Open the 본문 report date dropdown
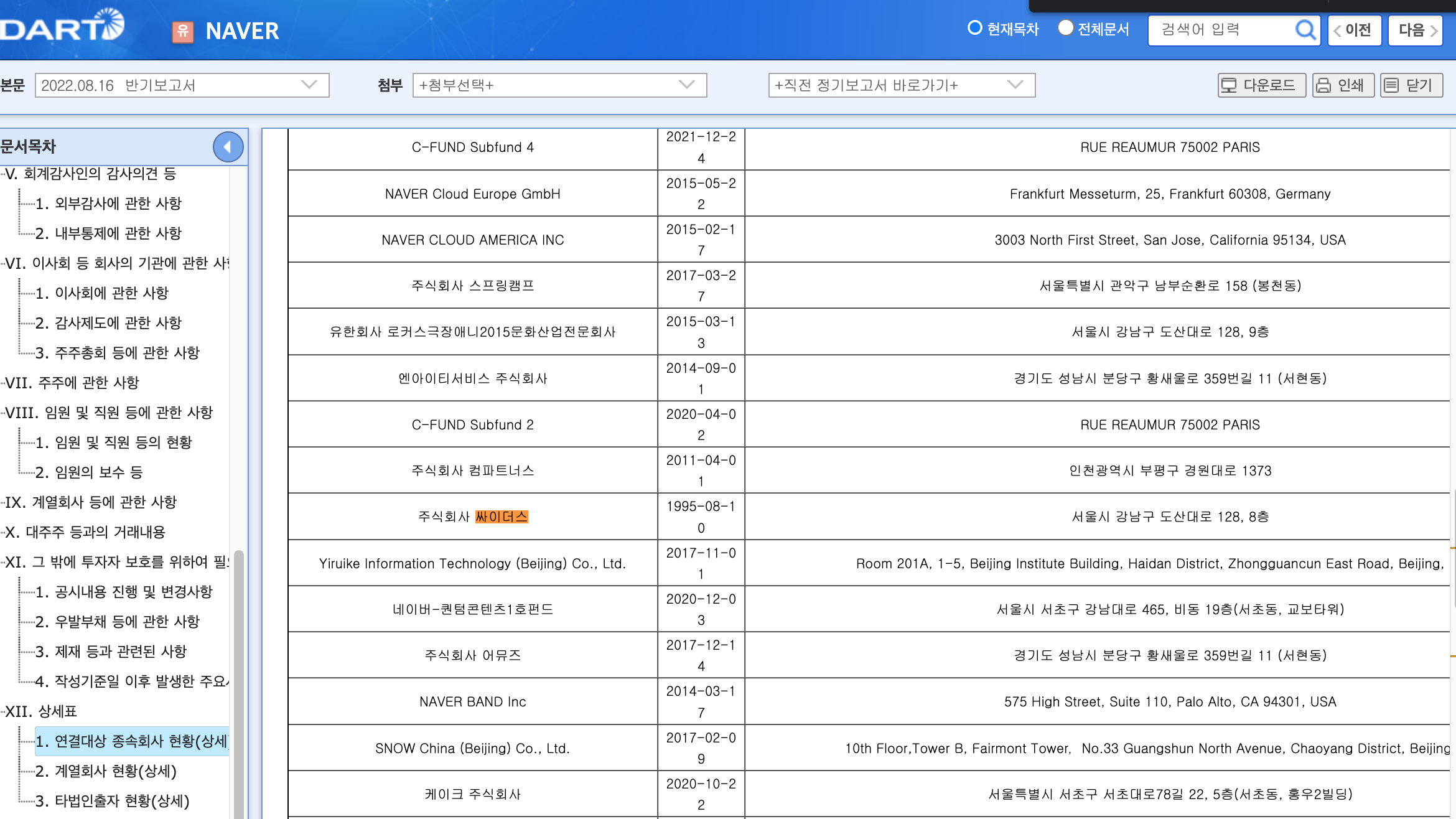 click(x=182, y=85)
